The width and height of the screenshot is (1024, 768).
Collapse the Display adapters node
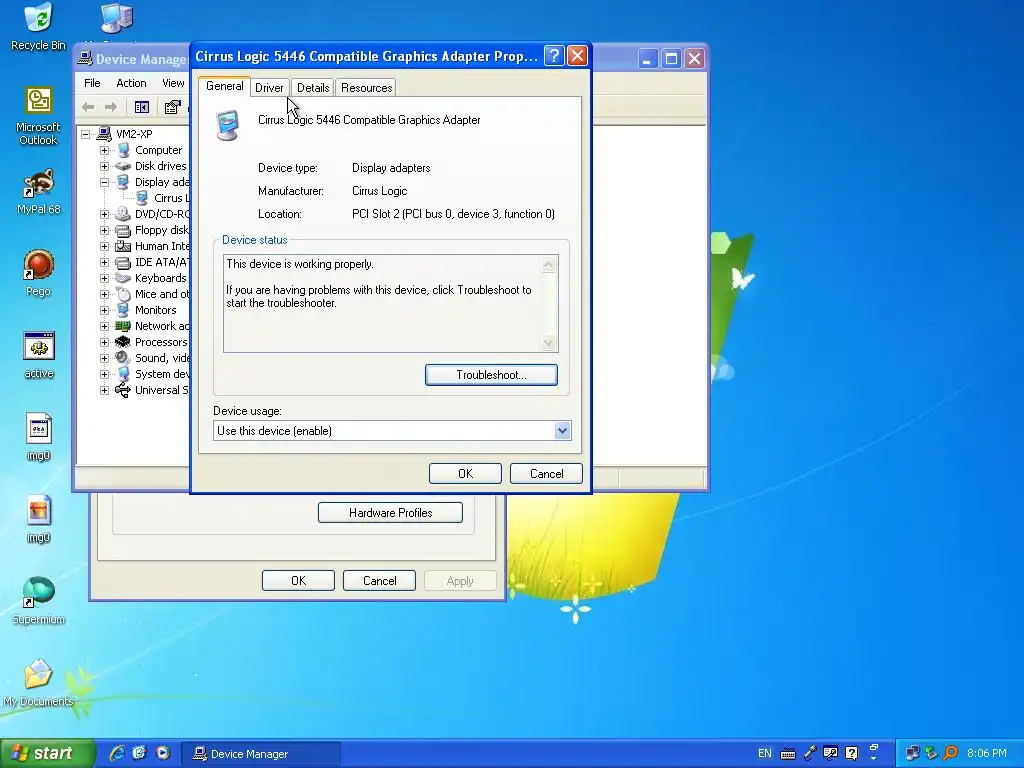(x=104, y=182)
